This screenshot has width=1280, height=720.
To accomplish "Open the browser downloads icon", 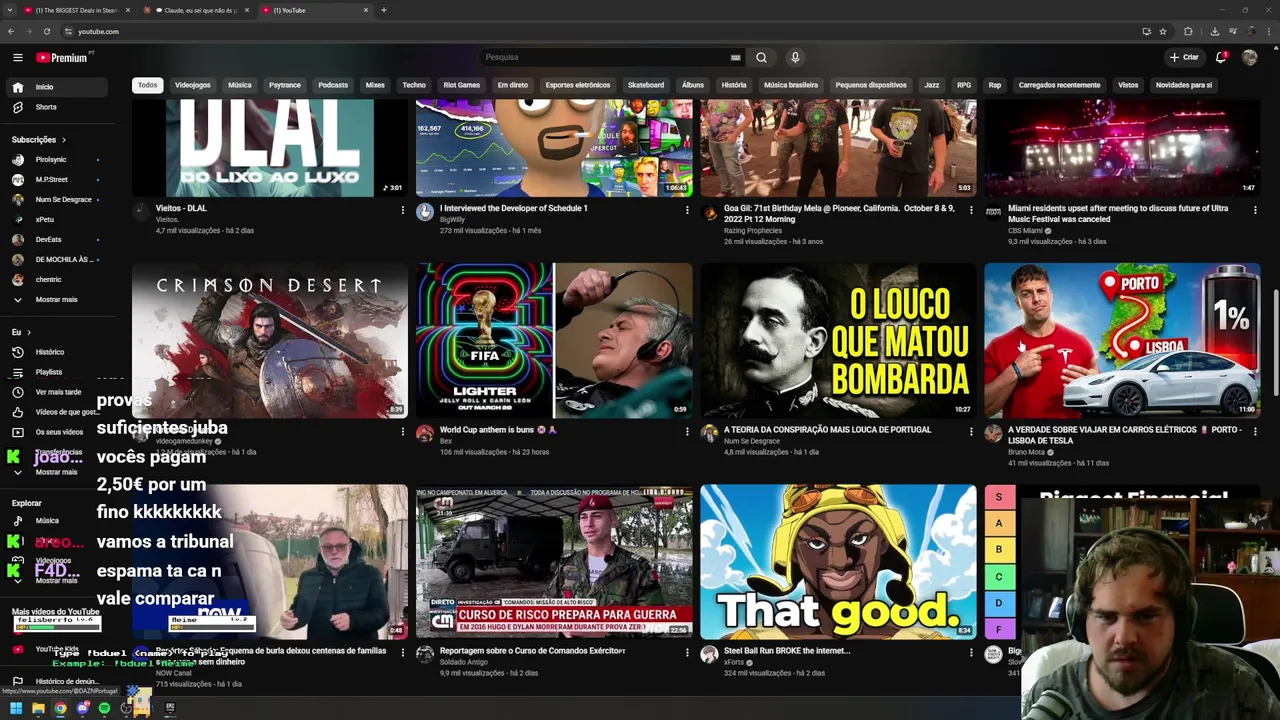I will coord(1214,31).
